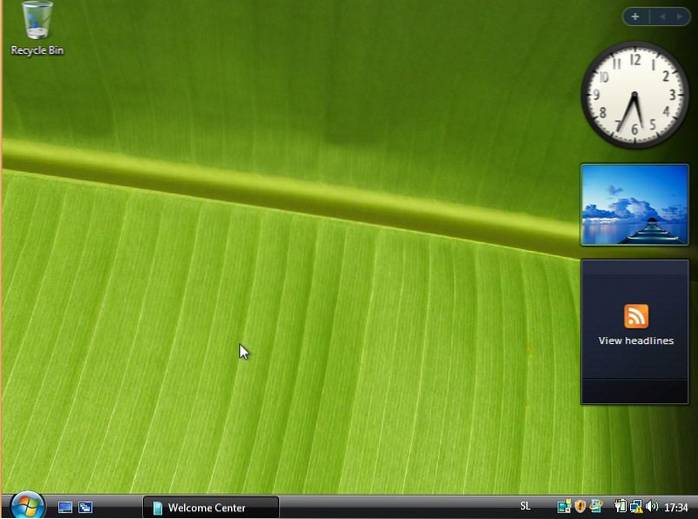Screen dimensions: 698x519
Task: Open the Recycle Bin desktop icon
Action: pos(36,27)
